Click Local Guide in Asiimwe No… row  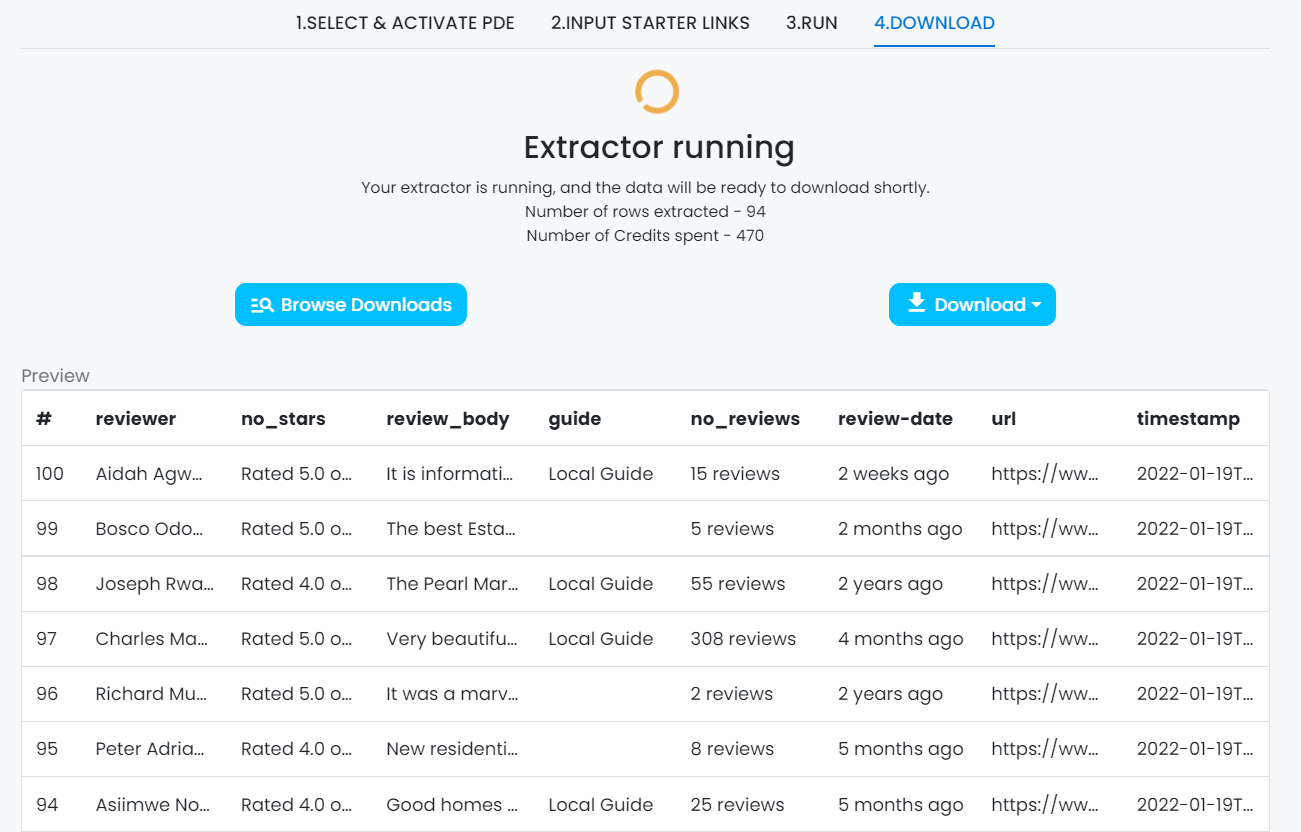601,805
